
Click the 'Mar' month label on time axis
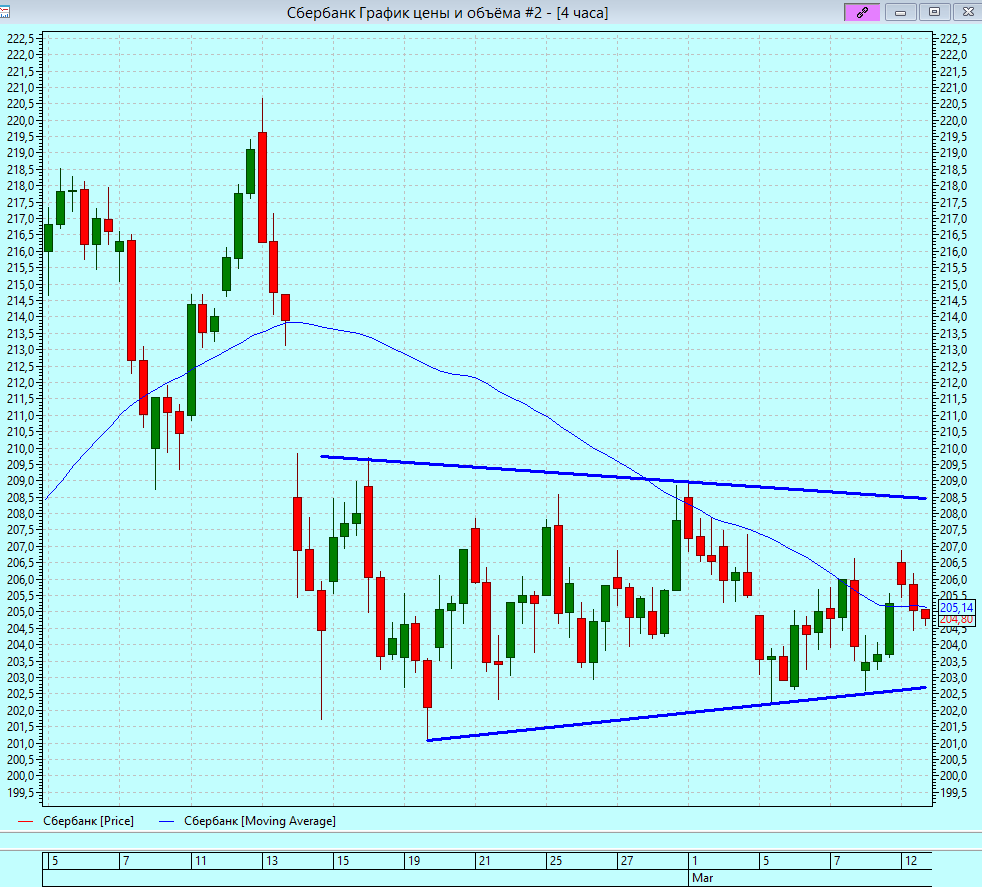click(x=703, y=878)
